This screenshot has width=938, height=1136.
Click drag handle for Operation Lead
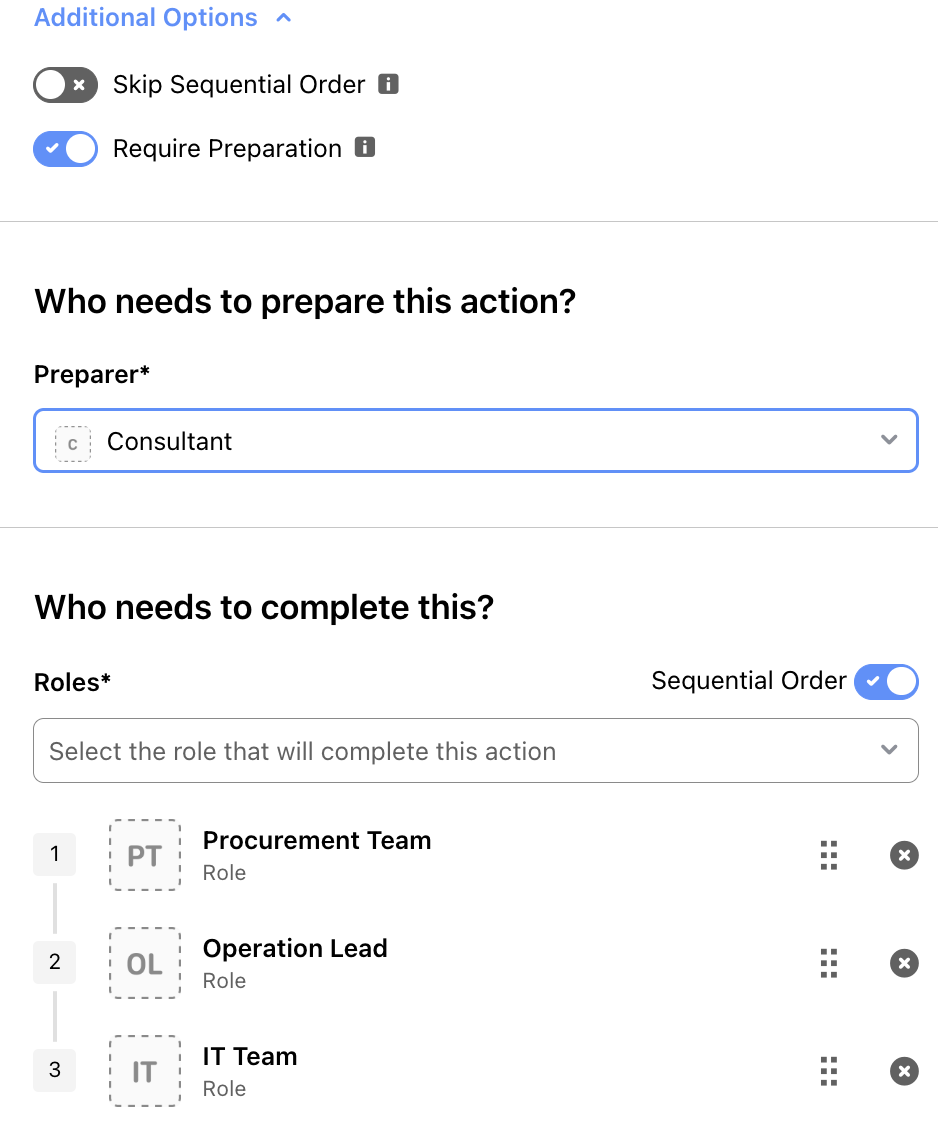828,963
